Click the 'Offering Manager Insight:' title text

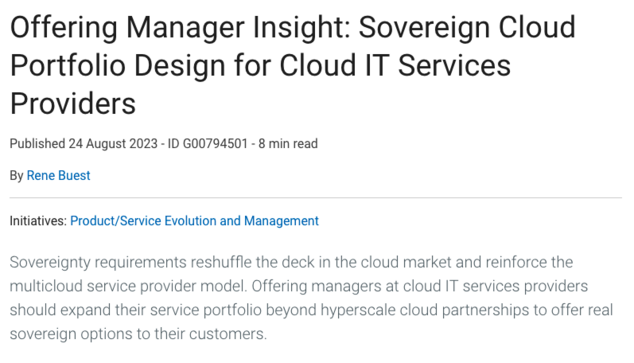coord(180,28)
